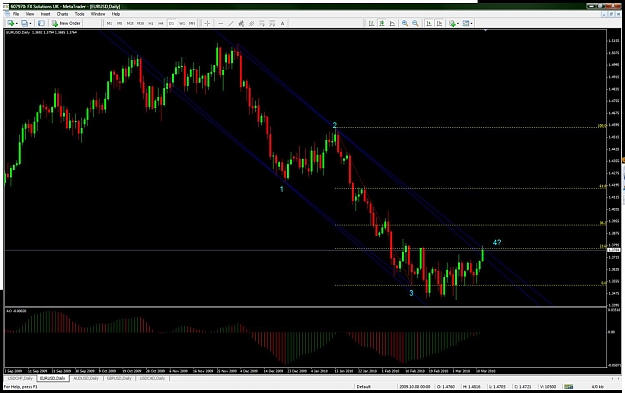Select the Text tool icon
The height and width of the screenshot is (393, 625).
pyautogui.click(x=262, y=24)
